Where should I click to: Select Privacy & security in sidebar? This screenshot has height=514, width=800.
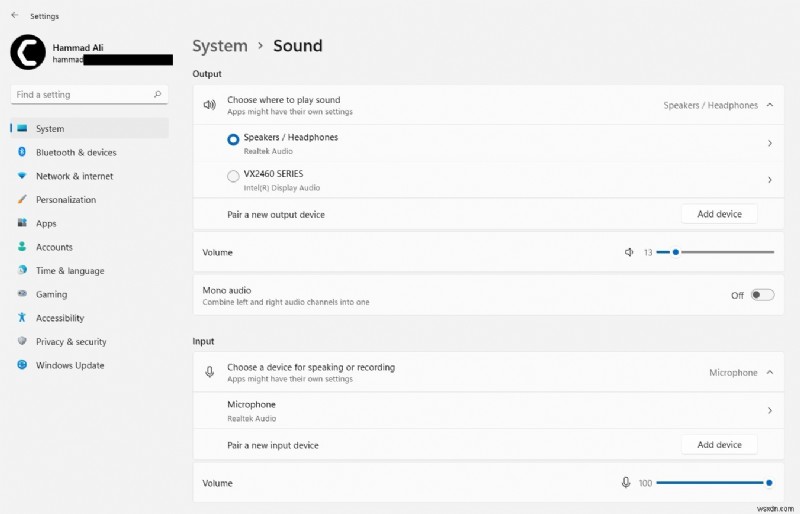[71, 342]
